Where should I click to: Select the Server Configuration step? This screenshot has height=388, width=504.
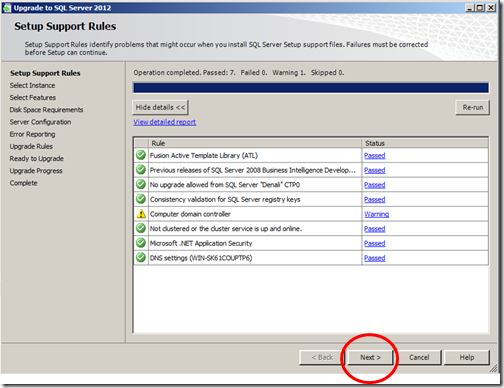pyautogui.click(x=40, y=122)
